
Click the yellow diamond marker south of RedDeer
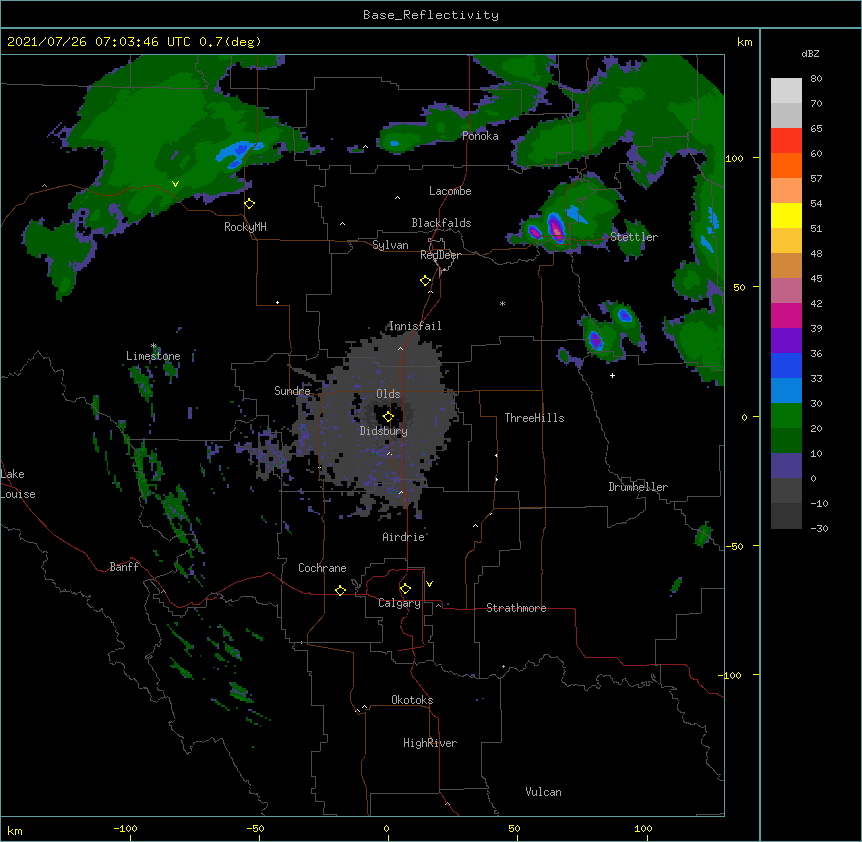click(426, 281)
